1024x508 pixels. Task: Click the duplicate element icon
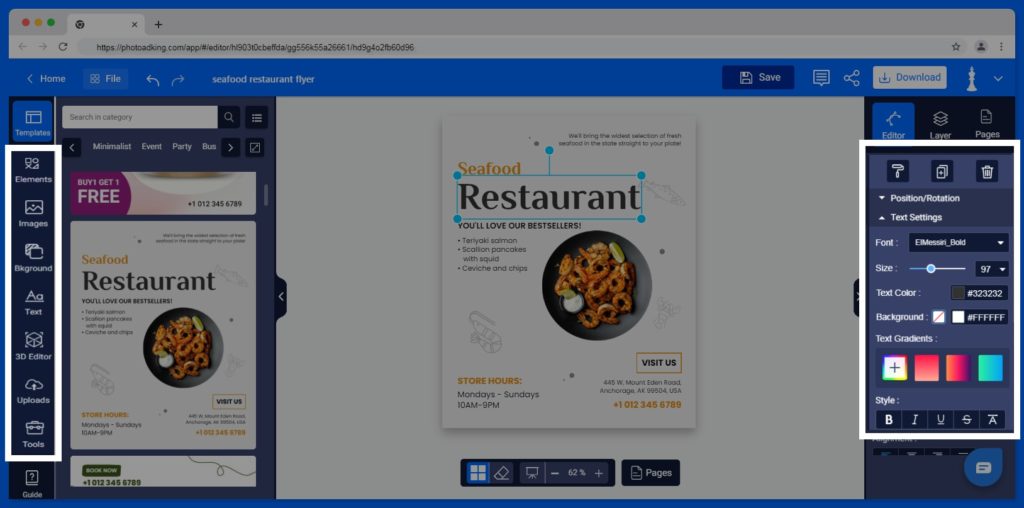coord(942,171)
